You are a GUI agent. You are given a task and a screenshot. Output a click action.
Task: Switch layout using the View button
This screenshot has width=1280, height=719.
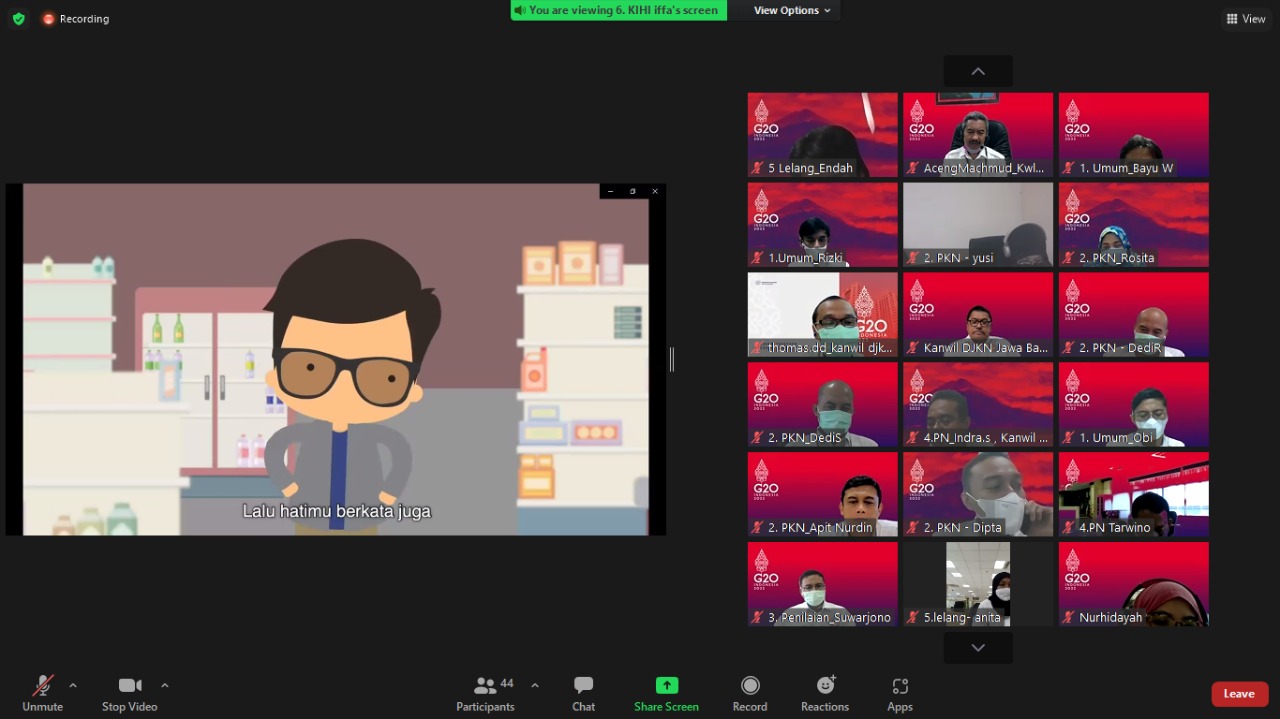[x=1246, y=19]
